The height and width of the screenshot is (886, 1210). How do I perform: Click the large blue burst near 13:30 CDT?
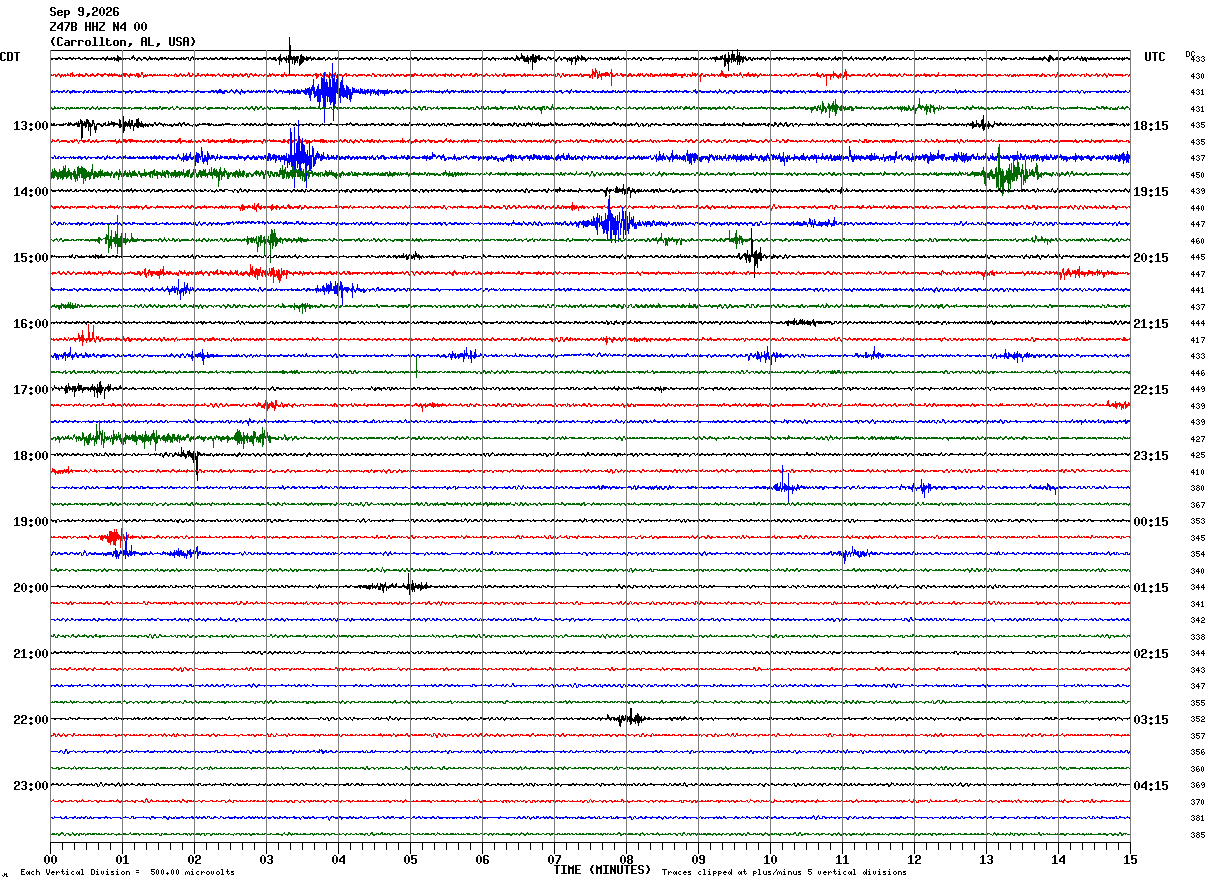pyautogui.click(x=299, y=155)
